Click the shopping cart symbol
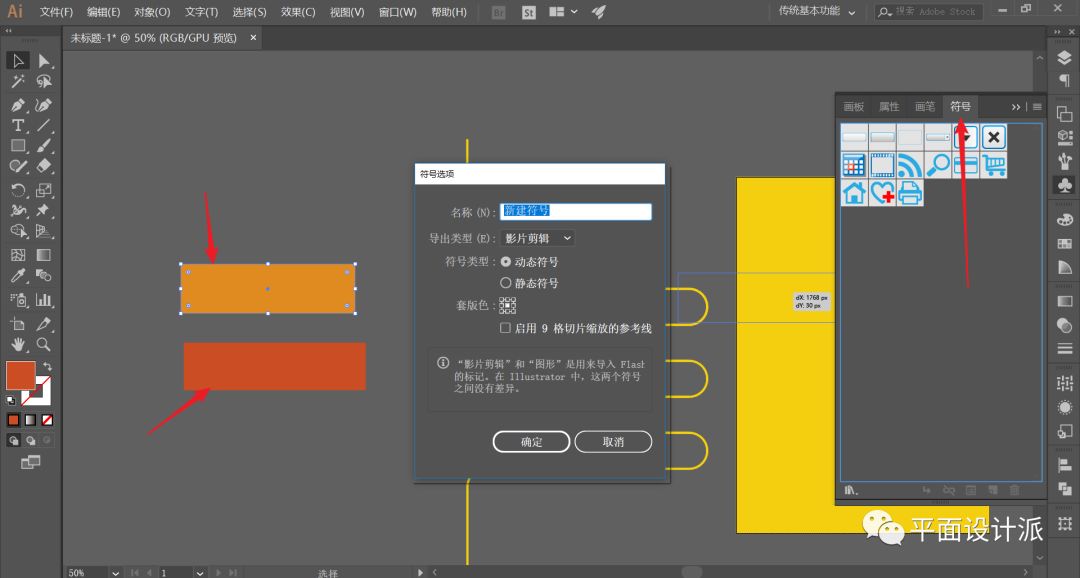 [993, 165]
